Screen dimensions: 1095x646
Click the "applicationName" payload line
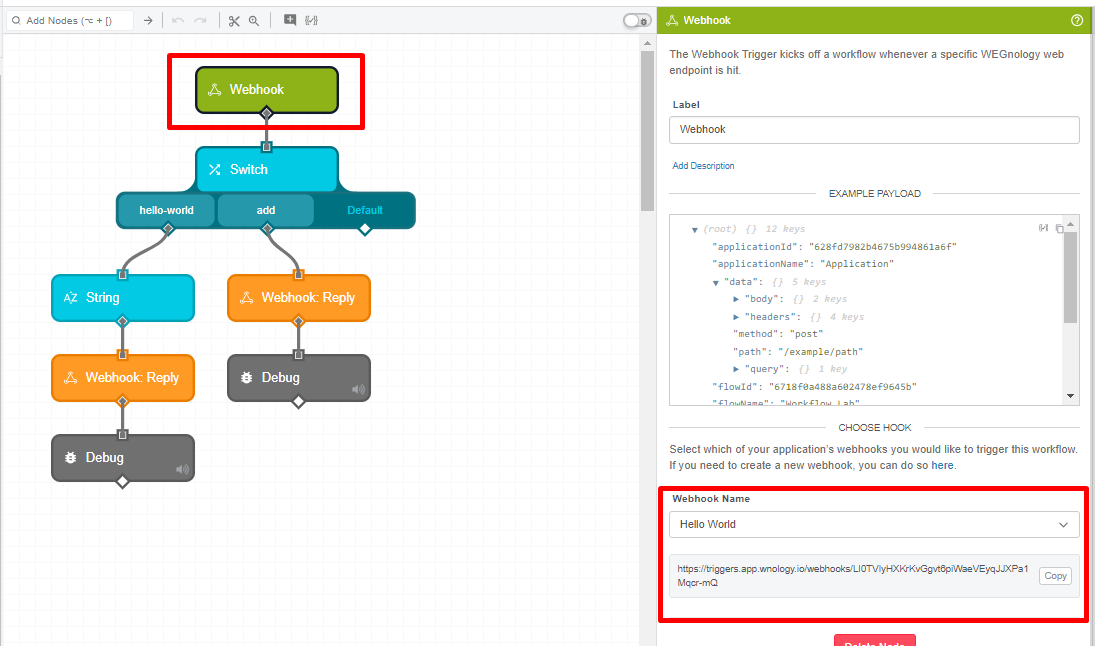pos(803,264)
